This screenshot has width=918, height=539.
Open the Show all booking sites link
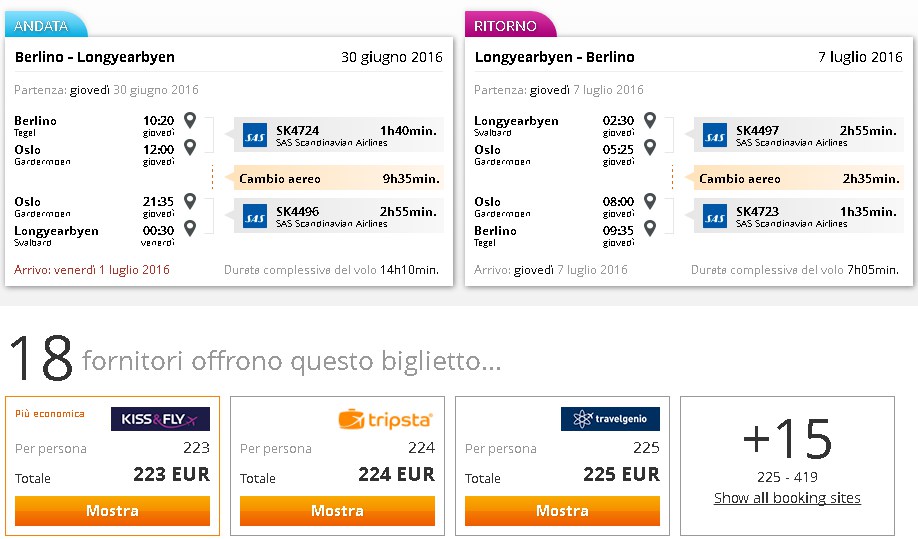coord(787,498)
